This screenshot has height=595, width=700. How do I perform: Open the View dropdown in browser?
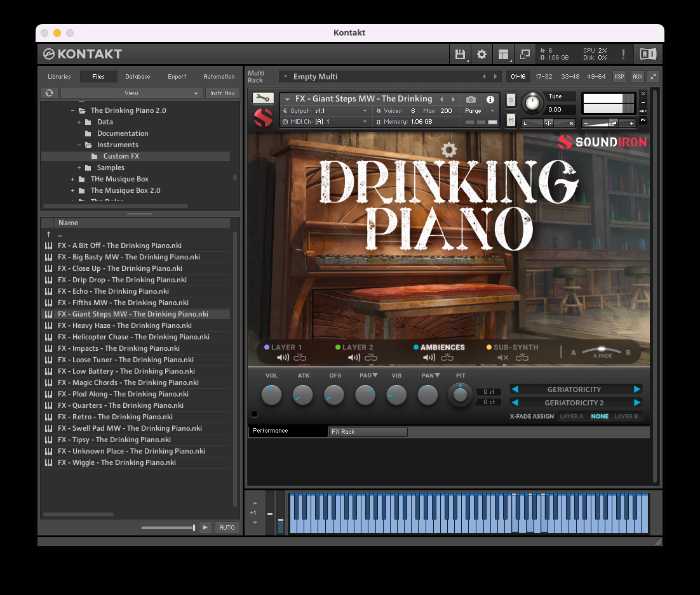131,93
